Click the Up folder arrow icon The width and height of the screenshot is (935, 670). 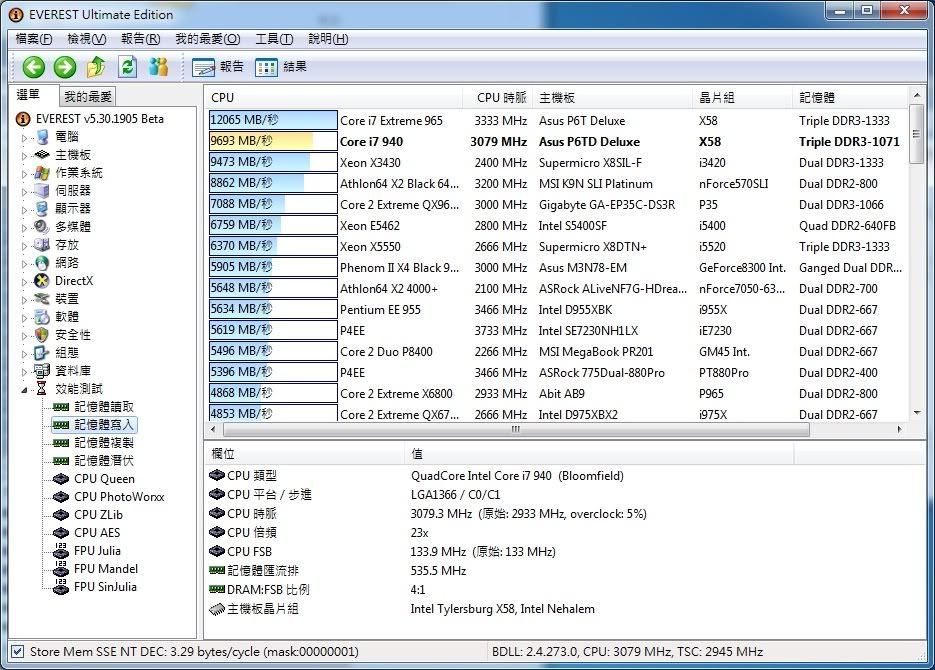point(96,67)
